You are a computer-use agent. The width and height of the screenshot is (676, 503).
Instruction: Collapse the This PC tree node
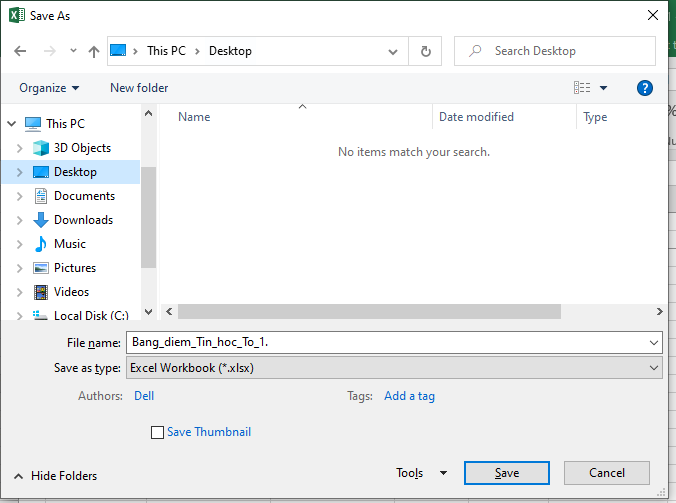(x=12, y=124)
